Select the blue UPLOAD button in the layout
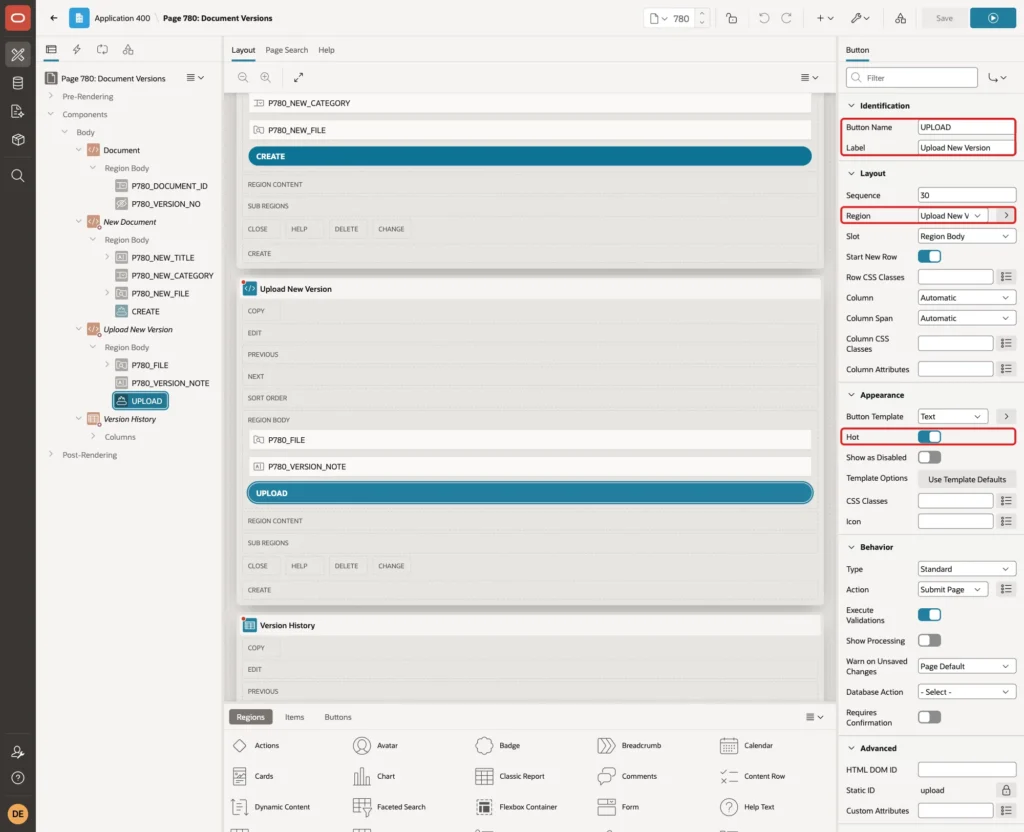 click(x=530, y=493)
